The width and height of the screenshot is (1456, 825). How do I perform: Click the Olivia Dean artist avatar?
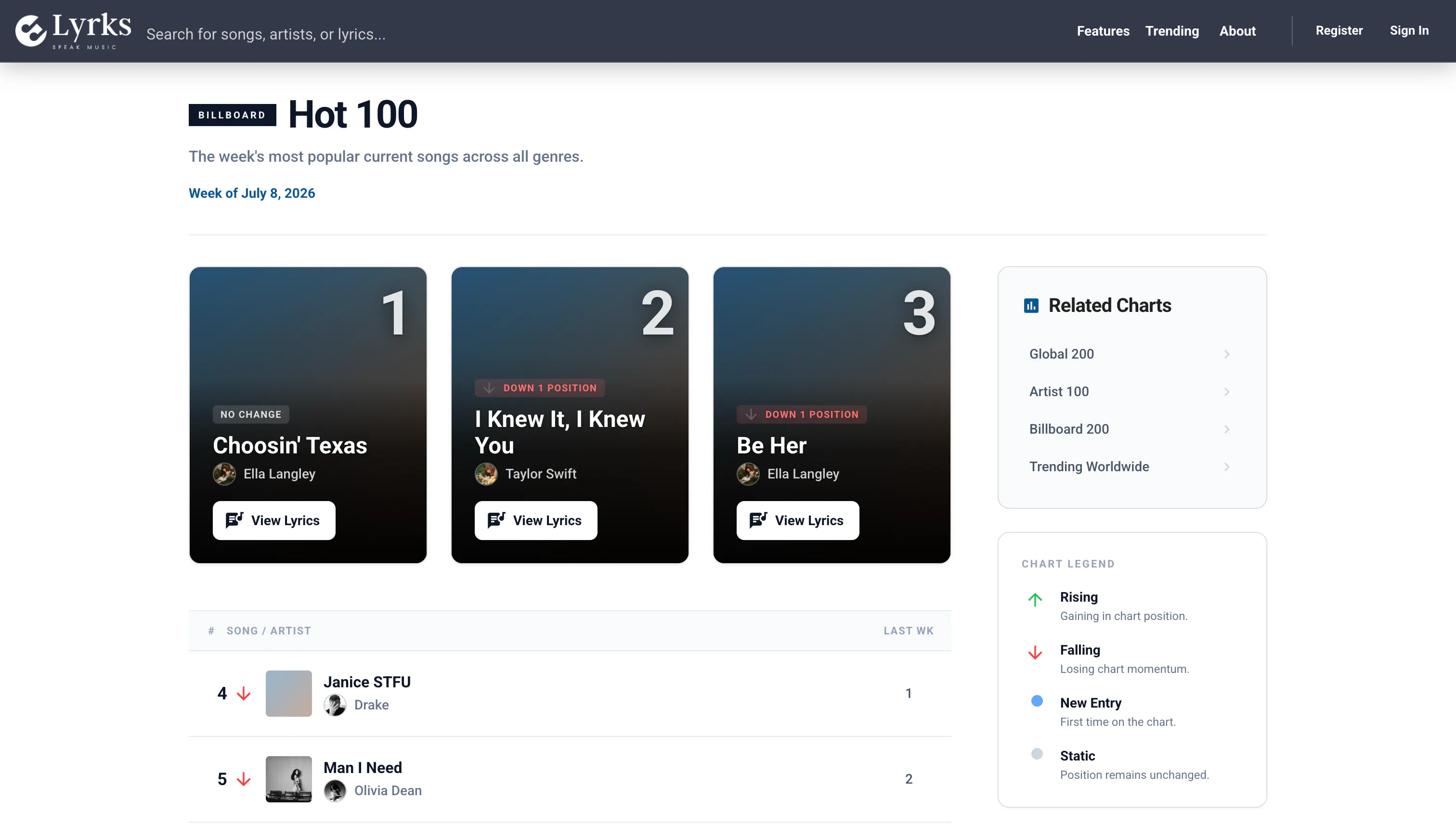click(x=335, y=791)
